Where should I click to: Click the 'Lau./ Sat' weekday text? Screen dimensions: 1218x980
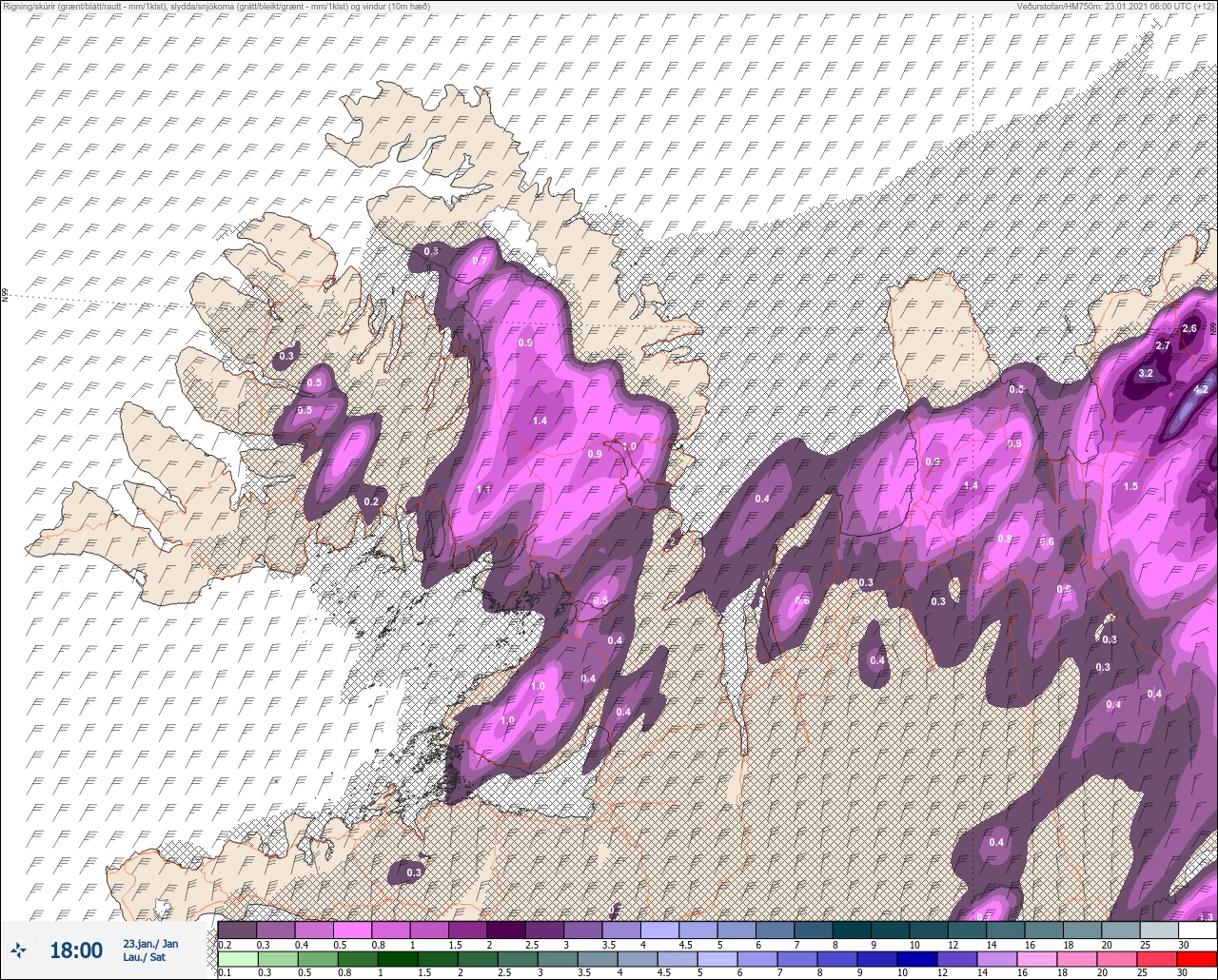pyautogui.click(x=144, y=957)
